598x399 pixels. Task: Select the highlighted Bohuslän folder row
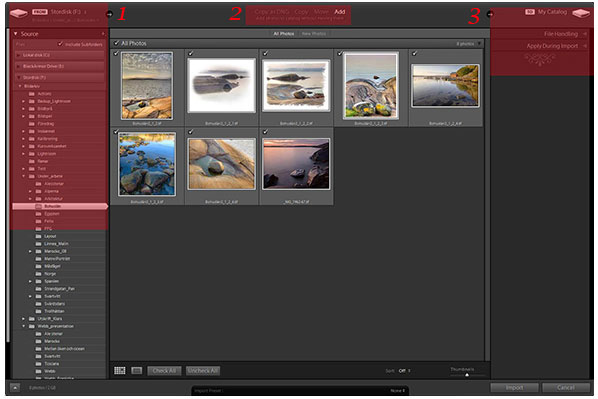(60, 206)
